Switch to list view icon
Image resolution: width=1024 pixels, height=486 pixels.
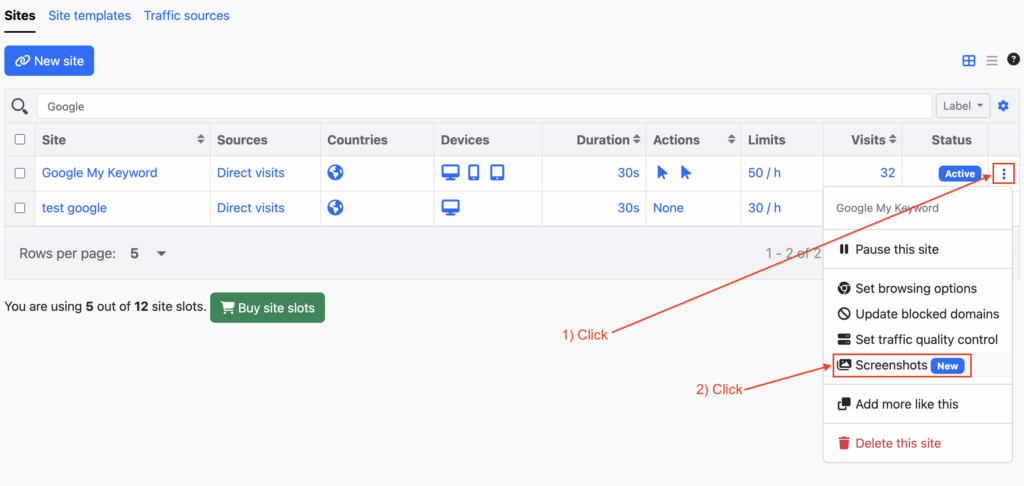pos(992,61)
